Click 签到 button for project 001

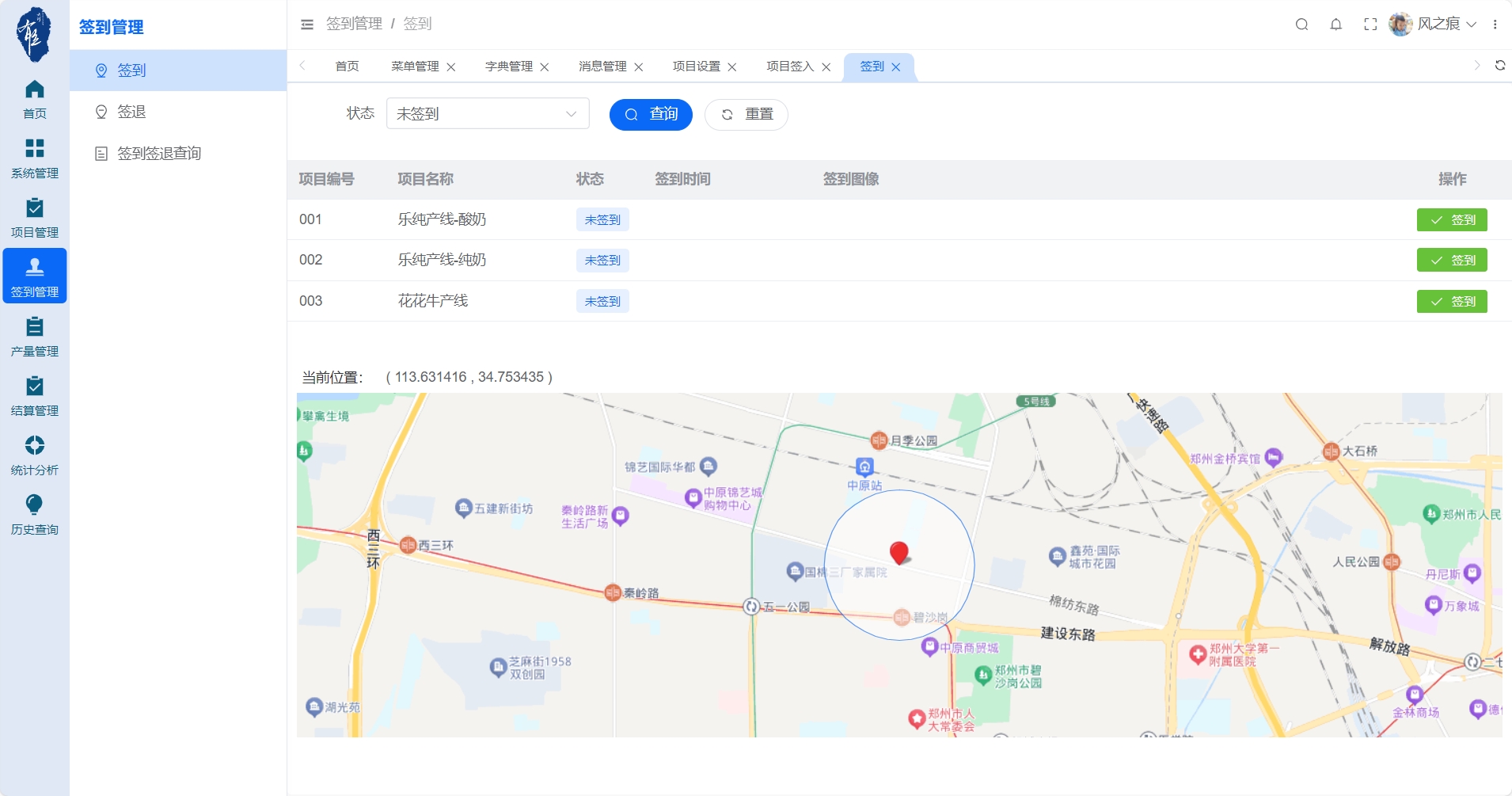[1452, 219]
